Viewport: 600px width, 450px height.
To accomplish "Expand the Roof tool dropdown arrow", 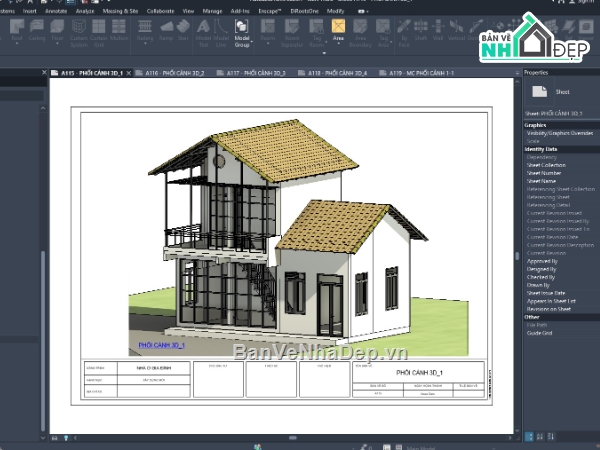I will (17, 44).
